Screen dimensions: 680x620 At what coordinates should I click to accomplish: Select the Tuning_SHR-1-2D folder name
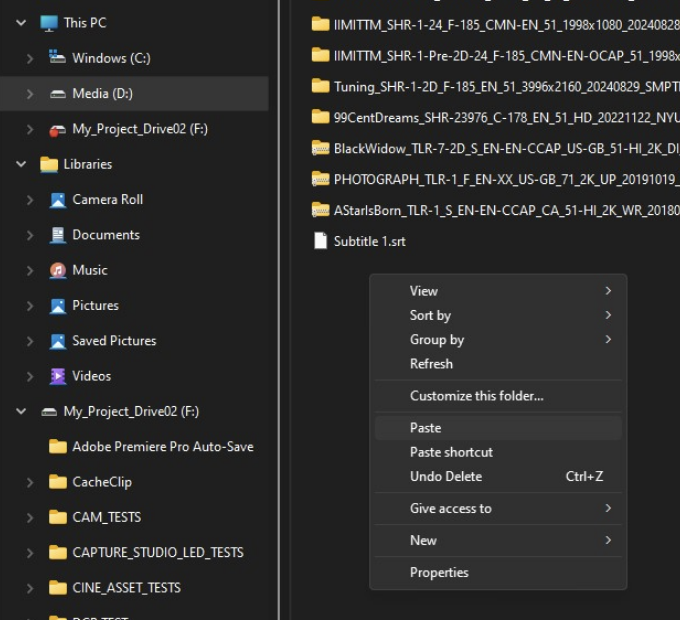(x=507, y=87)
